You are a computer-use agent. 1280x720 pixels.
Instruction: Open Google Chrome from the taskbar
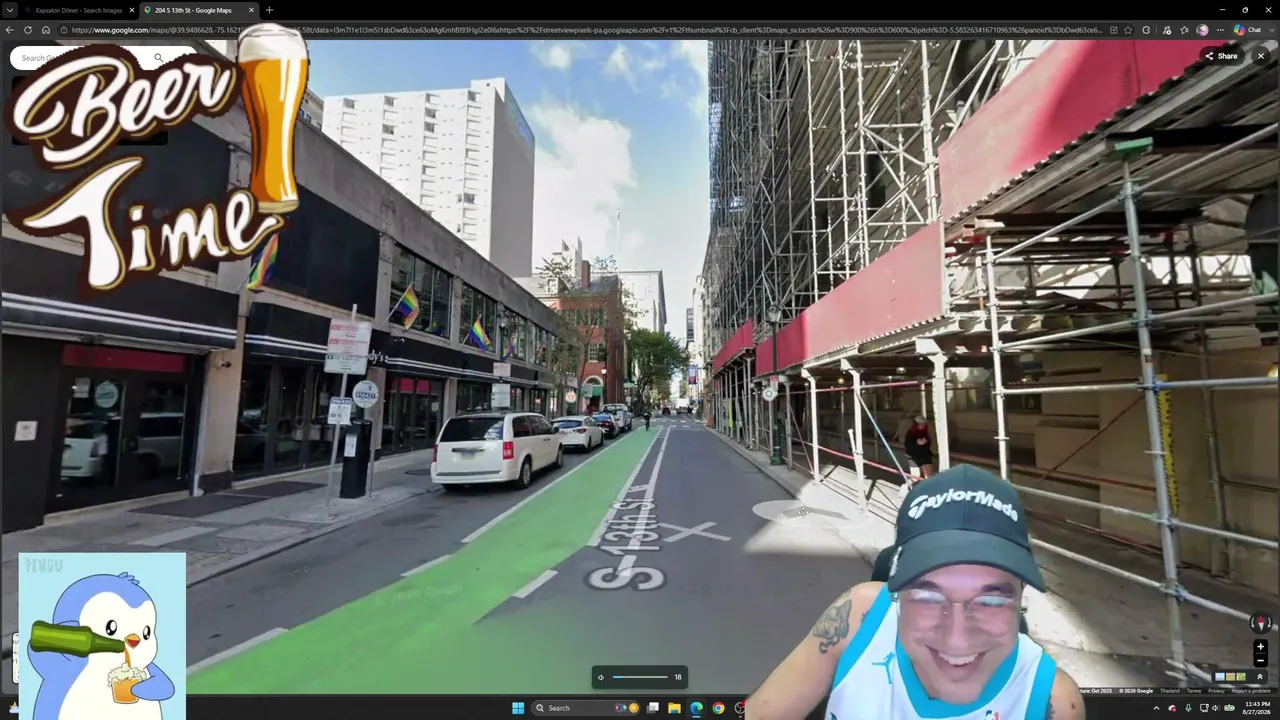click(718, 708)
